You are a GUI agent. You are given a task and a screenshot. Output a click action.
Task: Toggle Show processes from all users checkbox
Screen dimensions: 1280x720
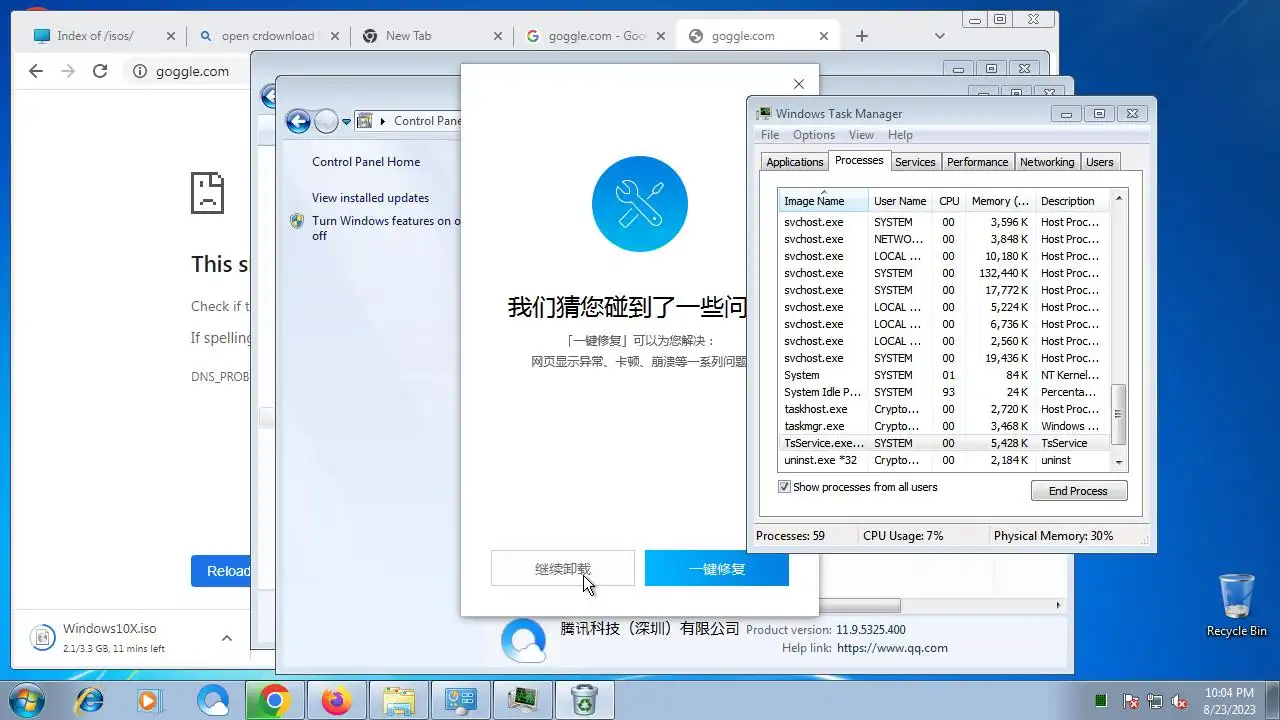tap(784, 487)
